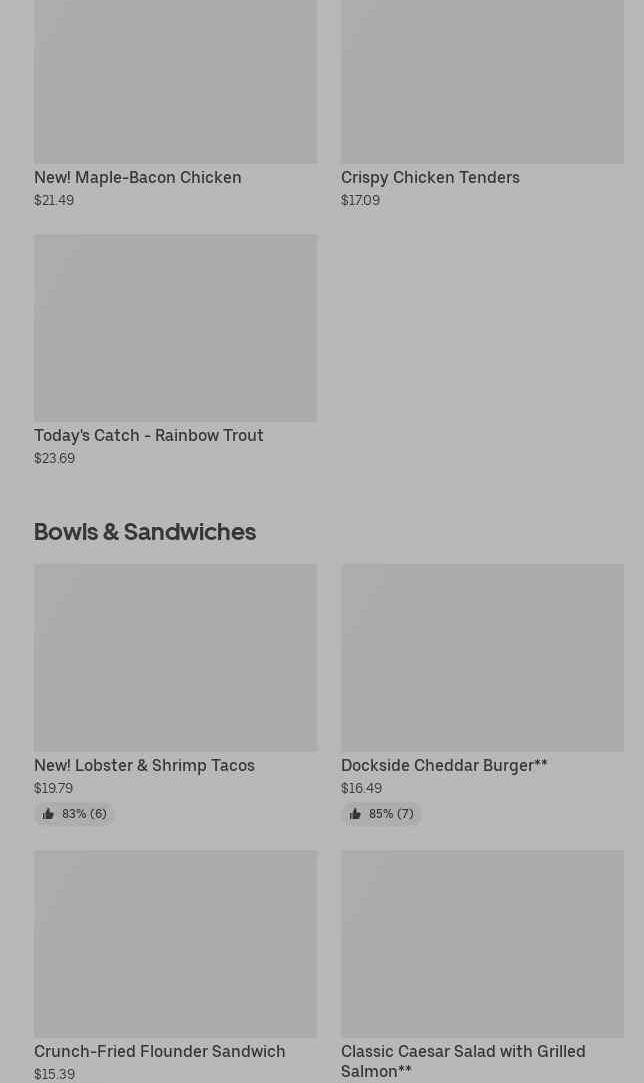Click thumbs-up icon under Dockside Cheddar Burger
The width and height of the screenshot is (644, 1083).
pyautogui.click(x=355, y=814)
